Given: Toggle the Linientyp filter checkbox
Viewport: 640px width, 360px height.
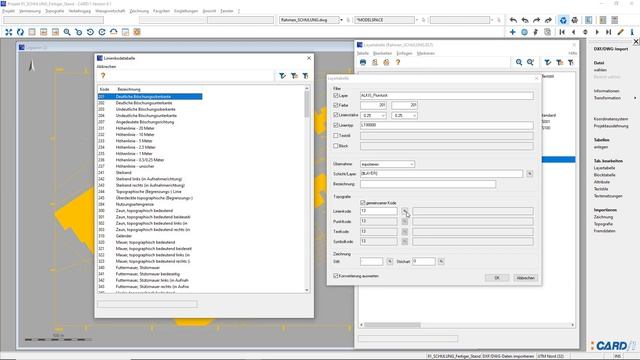Looking at the screenshot, I should tap(336, 125).
